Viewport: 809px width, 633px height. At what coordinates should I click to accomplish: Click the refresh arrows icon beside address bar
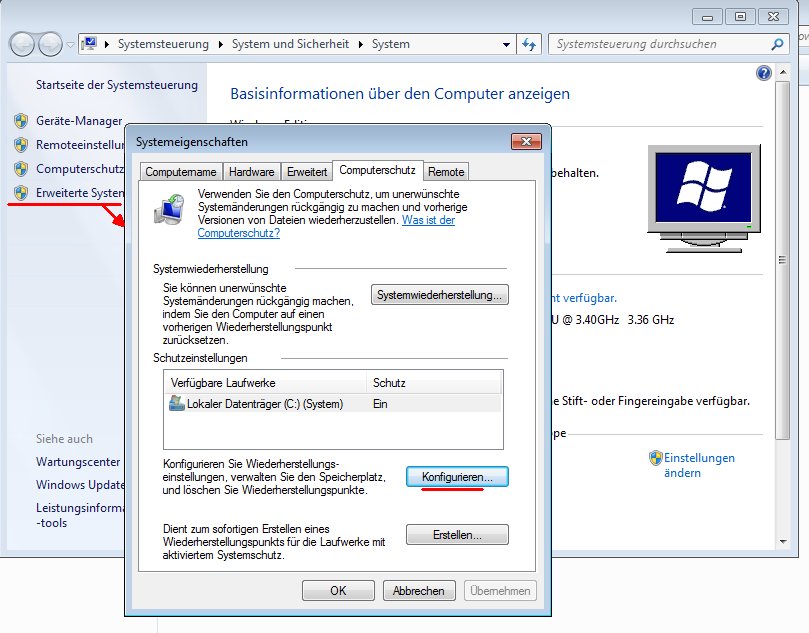(x=529, y=44)
